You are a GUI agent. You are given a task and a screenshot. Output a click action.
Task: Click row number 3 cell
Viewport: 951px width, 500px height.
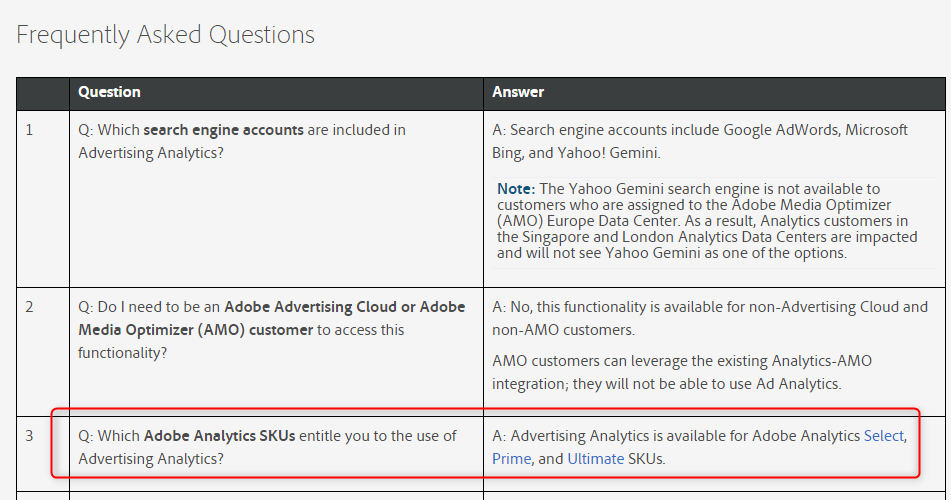coord(43,454)
